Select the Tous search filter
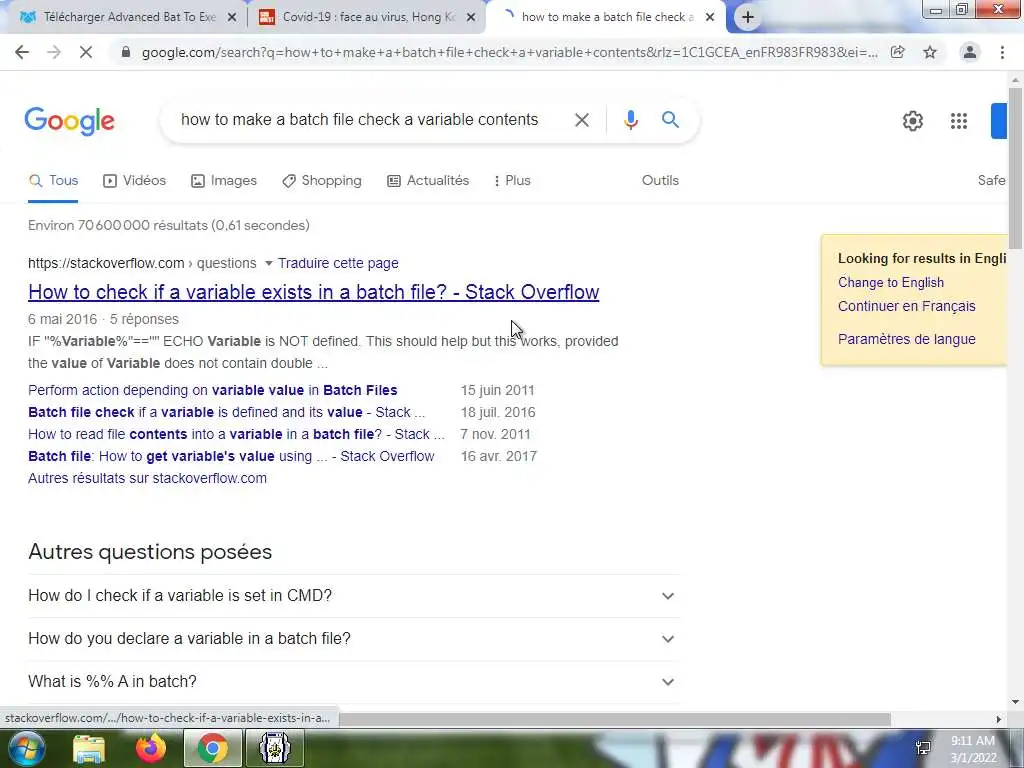The height and width of the screenshot is (768, 1024). click(x=53, y=180)
